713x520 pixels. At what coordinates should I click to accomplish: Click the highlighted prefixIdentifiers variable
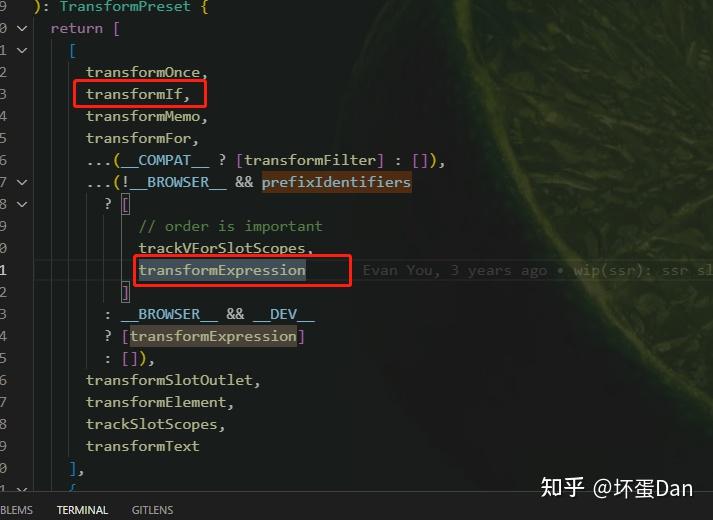(x=336, y=182)
